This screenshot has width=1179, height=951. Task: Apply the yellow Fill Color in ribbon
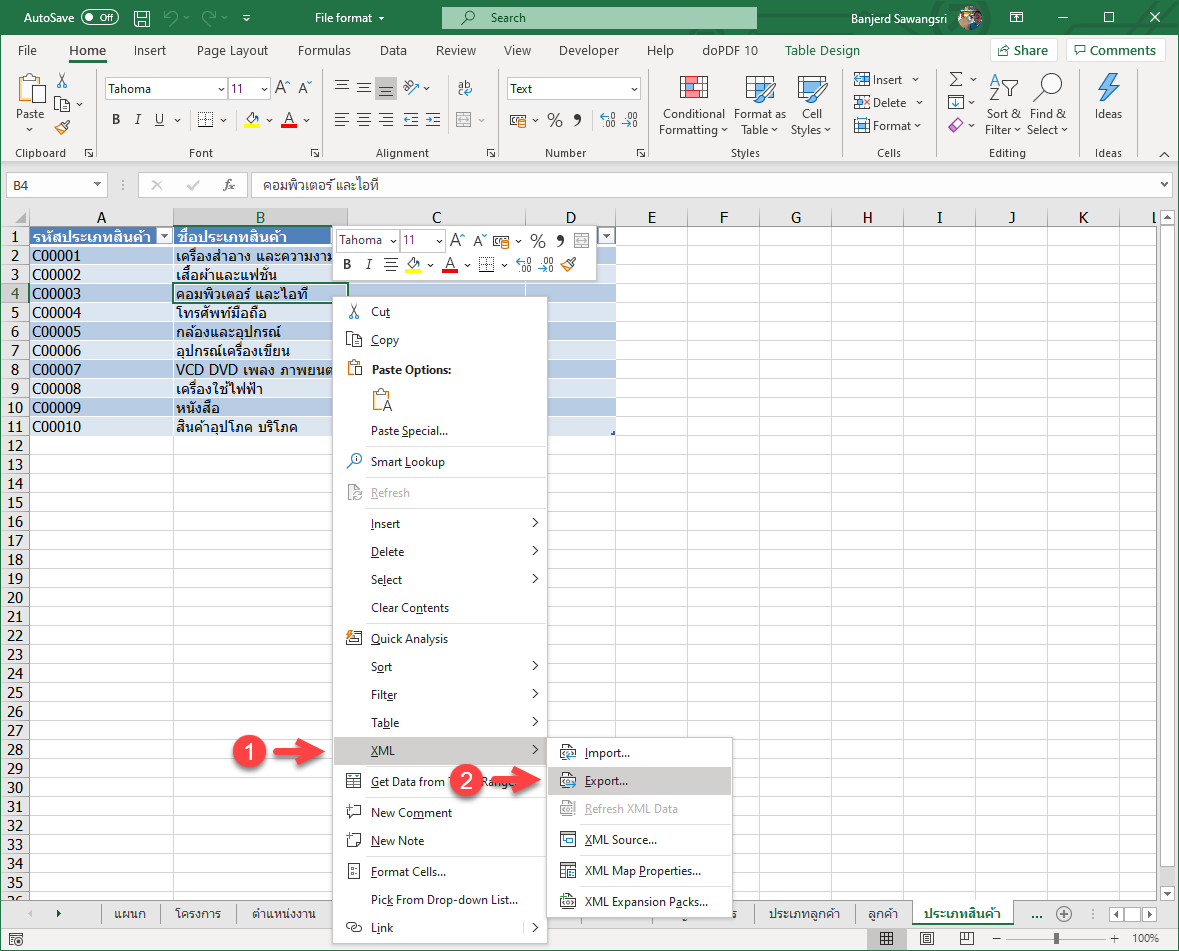click(x=252, y=120)
